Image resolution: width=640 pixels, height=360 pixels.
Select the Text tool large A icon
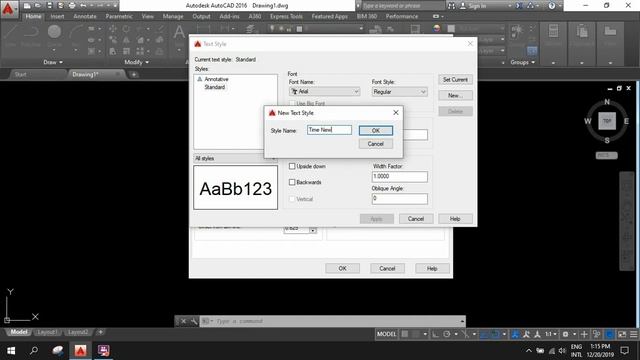point(179,32)
